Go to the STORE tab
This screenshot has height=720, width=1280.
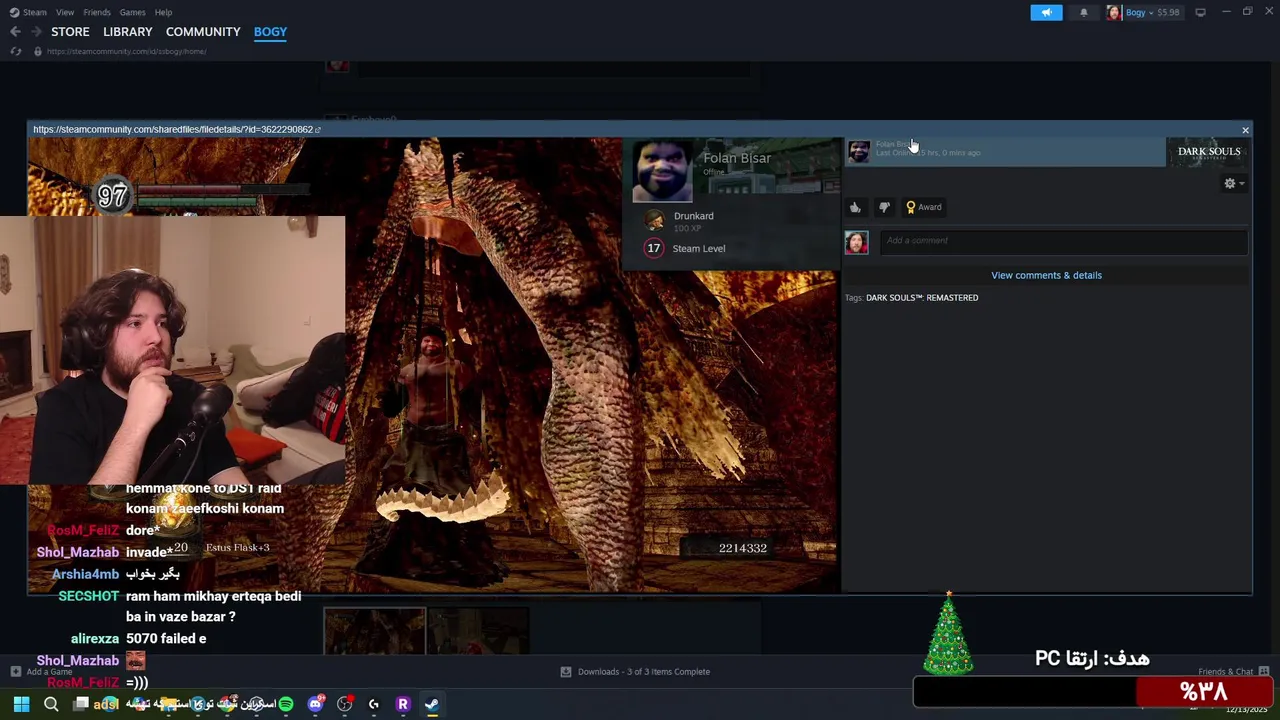pos(70,32)
